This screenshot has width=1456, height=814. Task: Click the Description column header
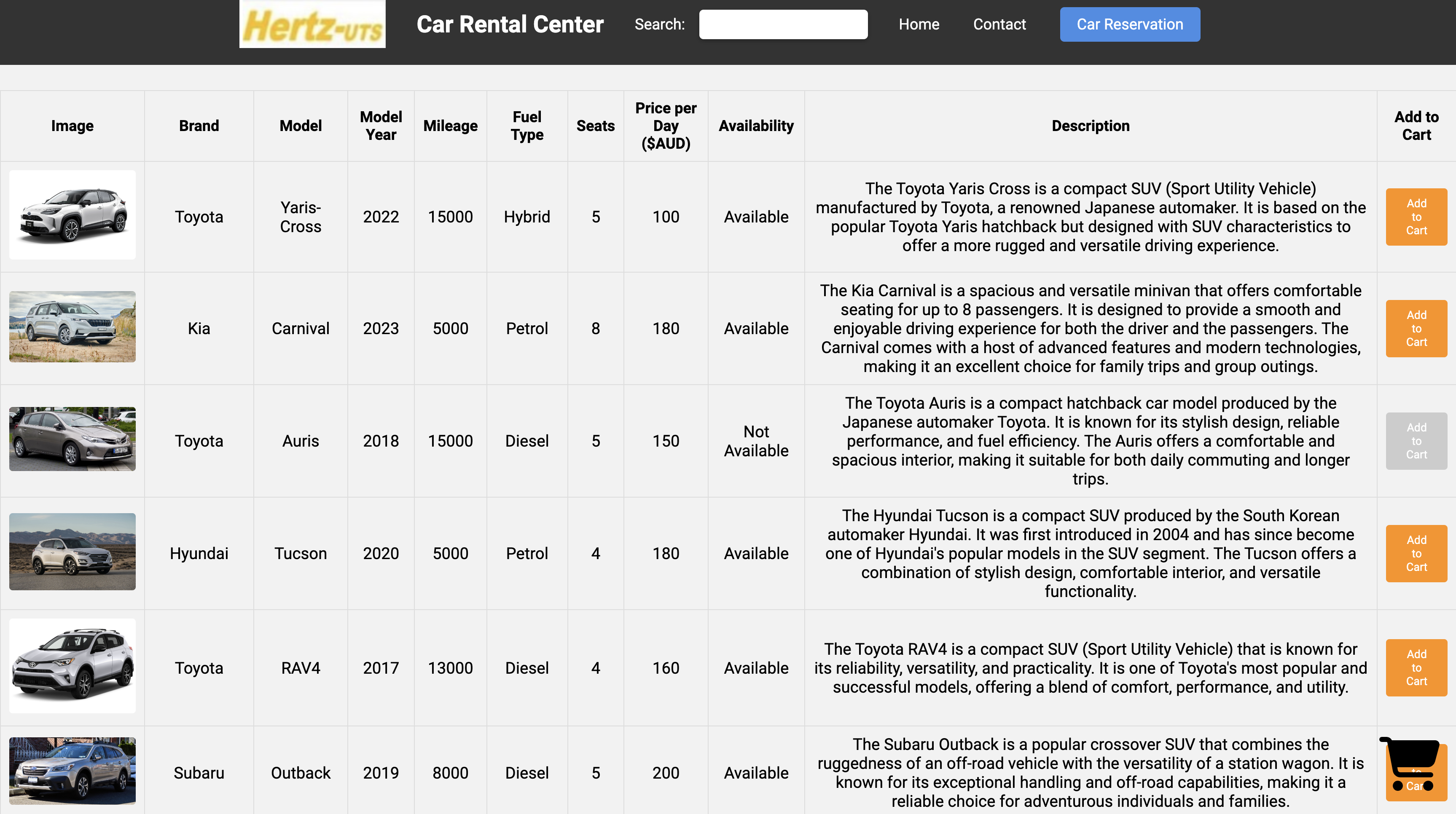1090,126
